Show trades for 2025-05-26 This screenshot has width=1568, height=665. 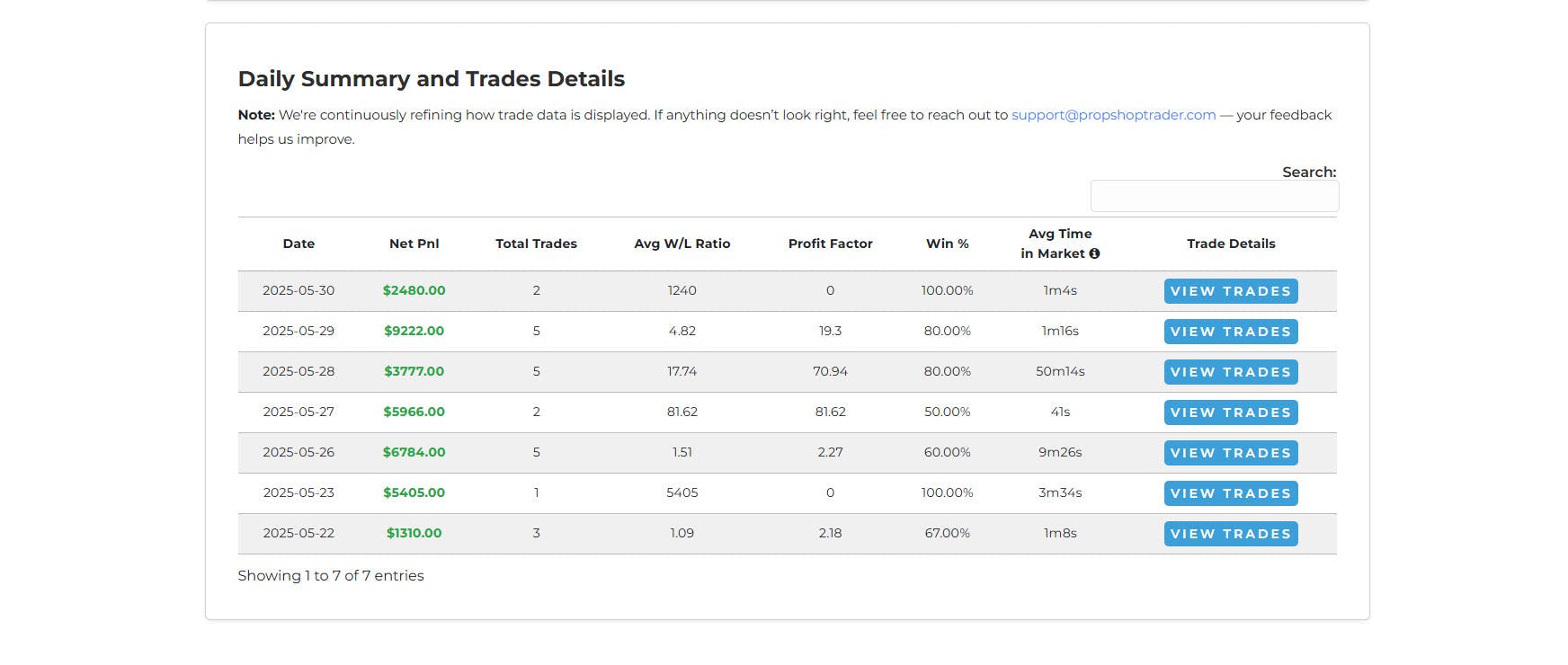pos(1231,453)
